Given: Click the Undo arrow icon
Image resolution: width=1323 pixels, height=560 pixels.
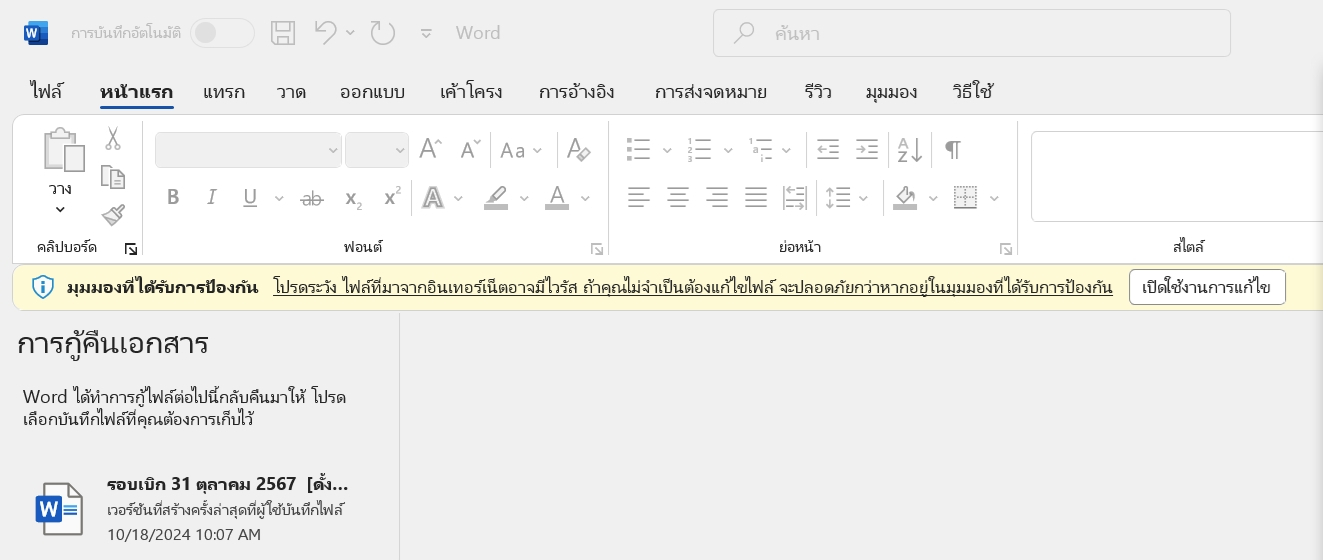Looking at the screenshot, I should pyautogui.click(x=325, y=33).
